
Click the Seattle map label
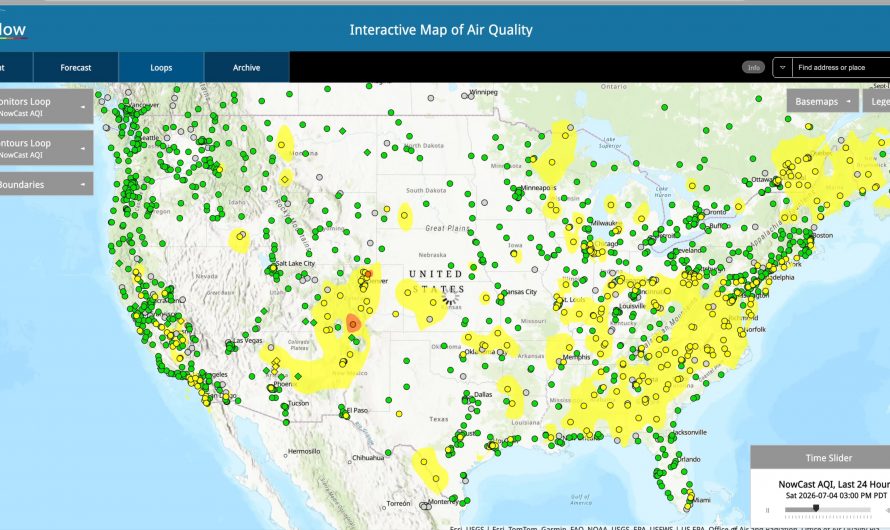(x=149, y=138)
